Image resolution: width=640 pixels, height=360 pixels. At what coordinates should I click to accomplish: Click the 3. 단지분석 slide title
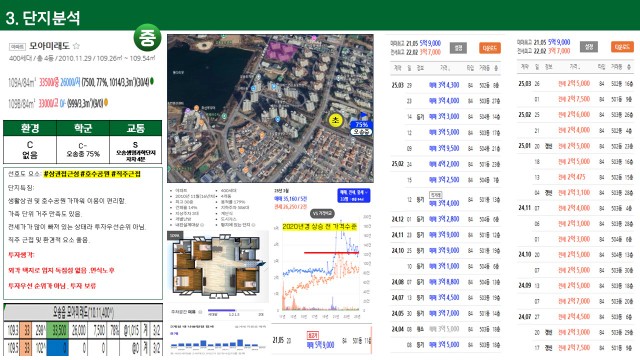pos(43,18)
